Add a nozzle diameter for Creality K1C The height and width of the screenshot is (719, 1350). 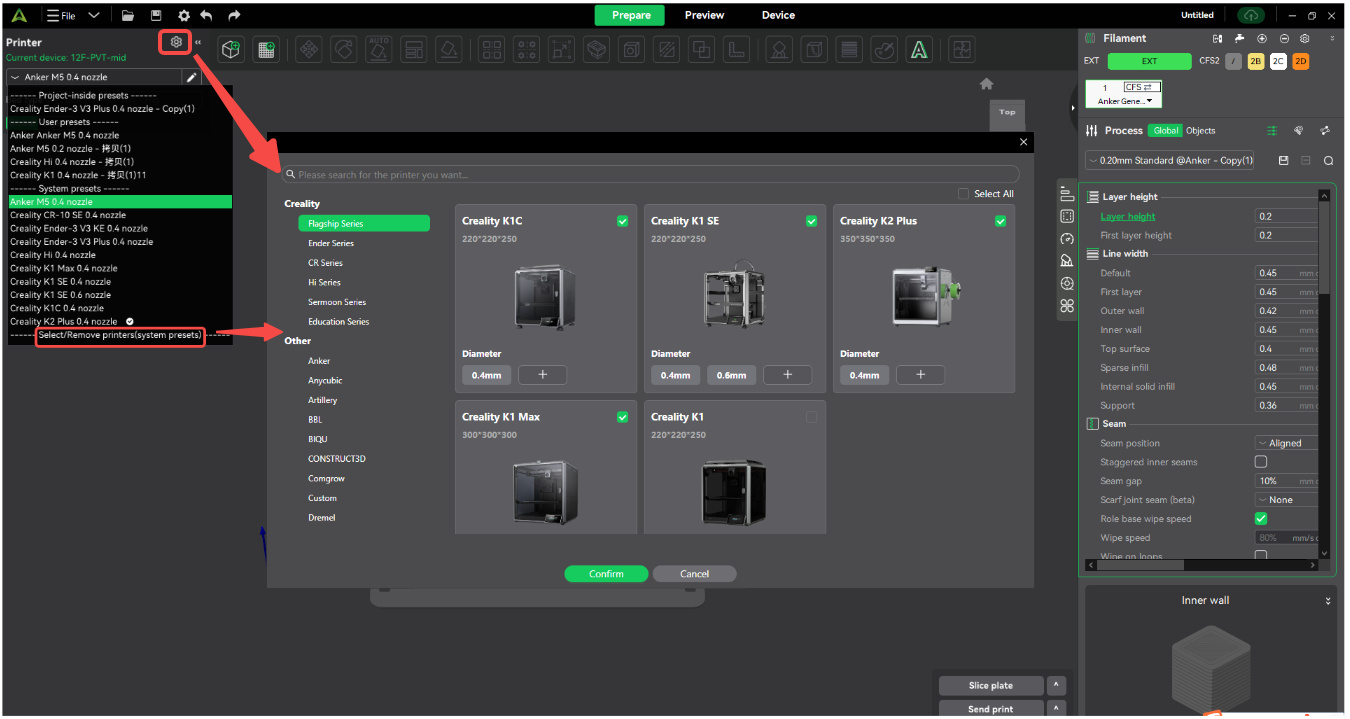tap(543, 375)
